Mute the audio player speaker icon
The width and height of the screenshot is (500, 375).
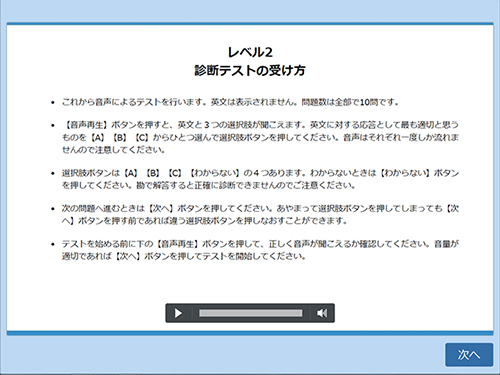click(322, 313)
